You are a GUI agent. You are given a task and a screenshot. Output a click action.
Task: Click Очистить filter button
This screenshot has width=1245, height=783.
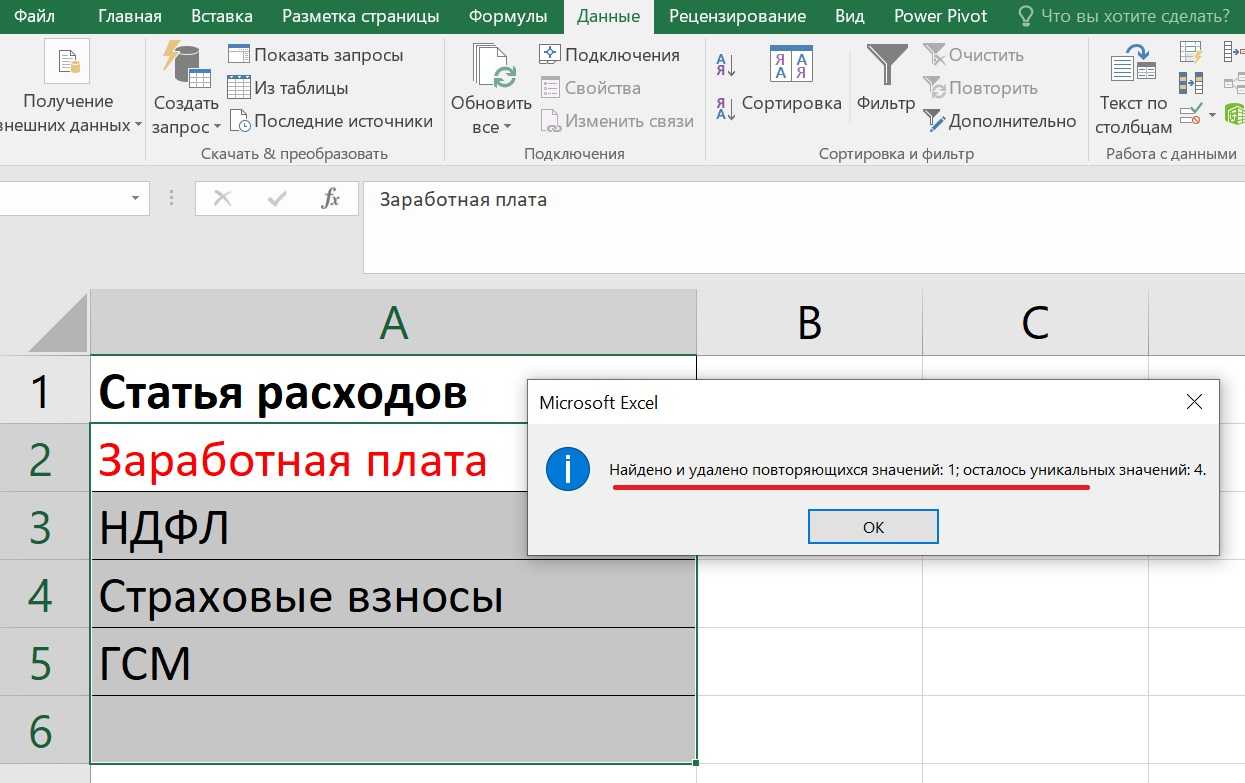973,55
